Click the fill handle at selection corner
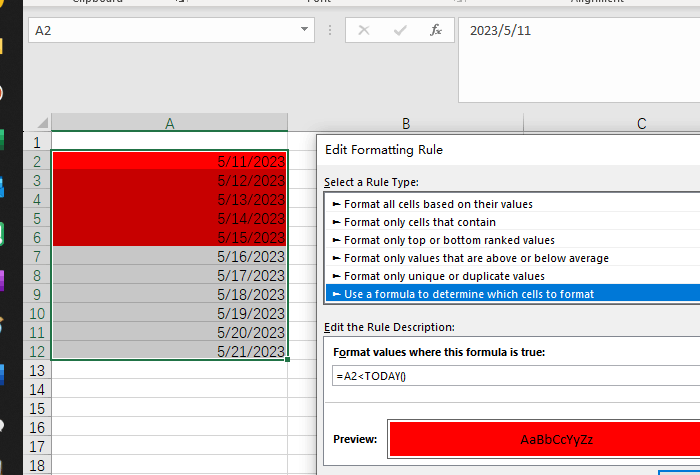Screen dimensions: 700x475 click(x=288, y=359)
